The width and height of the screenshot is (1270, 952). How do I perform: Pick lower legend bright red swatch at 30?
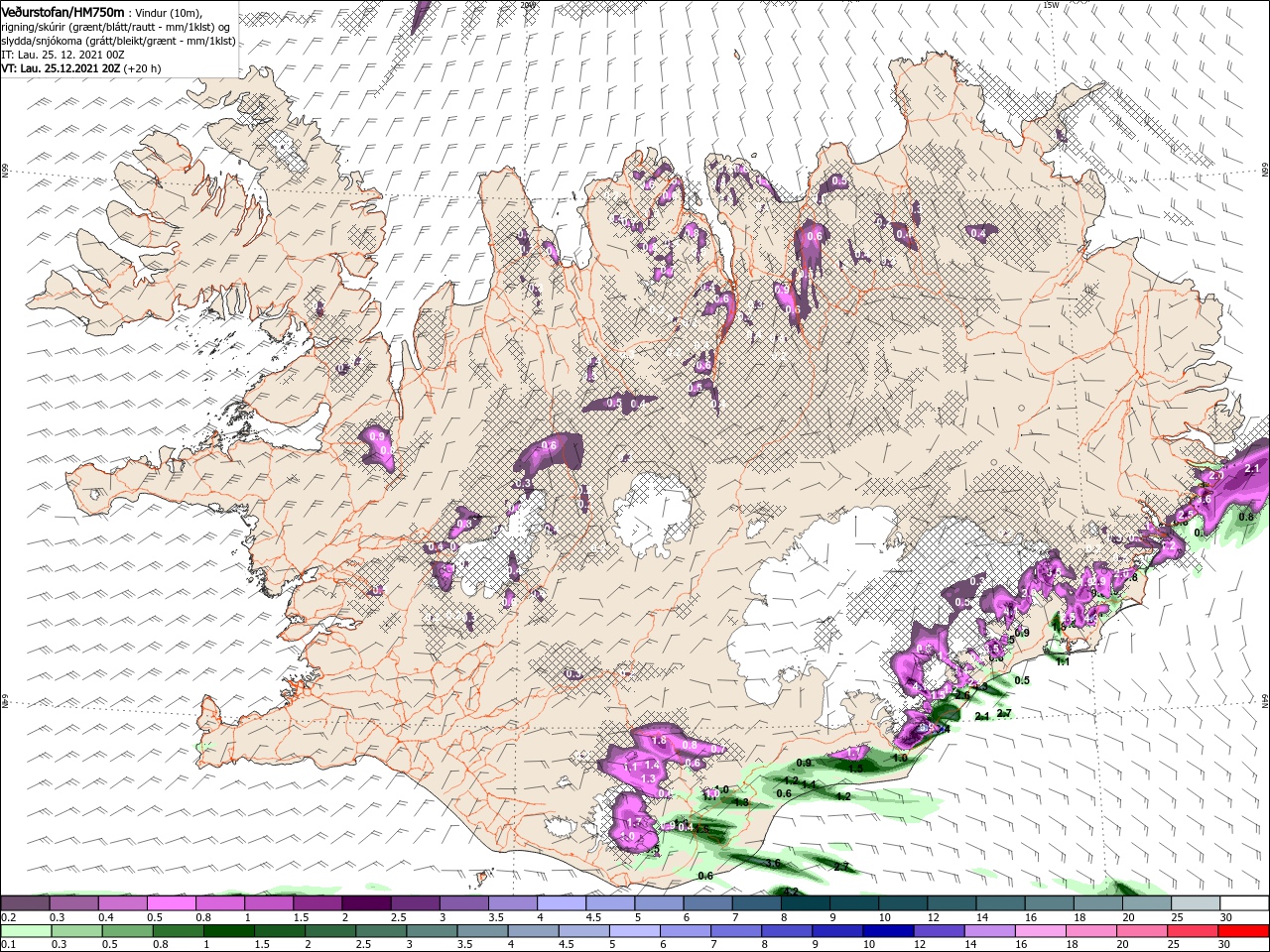tap(1242, 931)
